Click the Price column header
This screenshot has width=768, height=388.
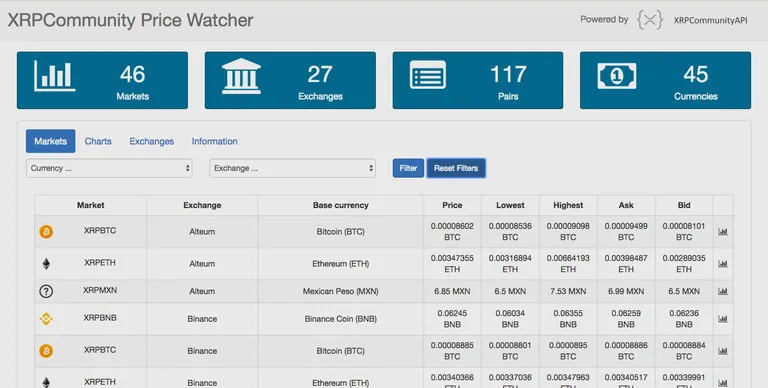(452, 205)
